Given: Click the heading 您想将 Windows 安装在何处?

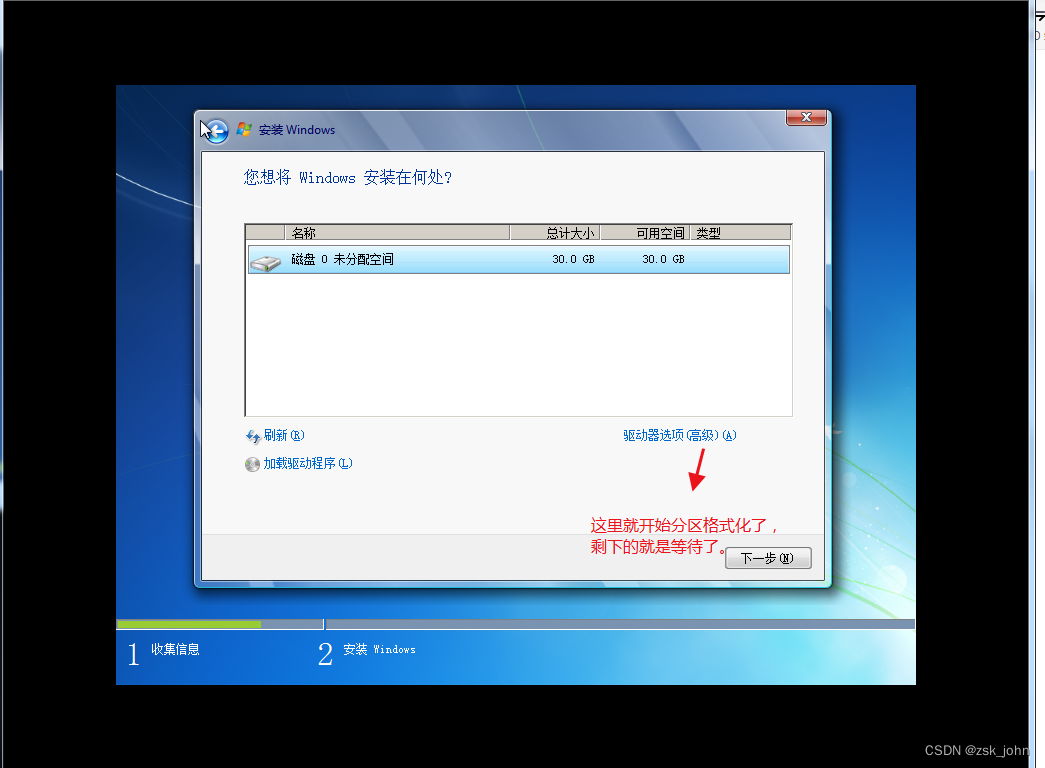Looking at the screenshot, I should tap(348, 177).
